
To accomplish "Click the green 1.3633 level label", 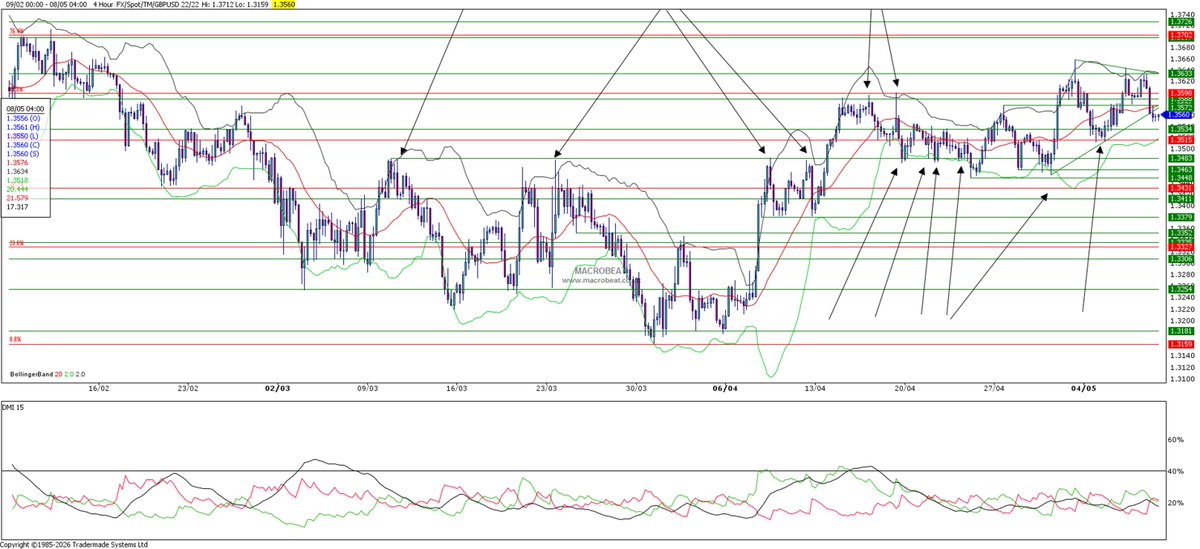I will [x=1181, y=73].
